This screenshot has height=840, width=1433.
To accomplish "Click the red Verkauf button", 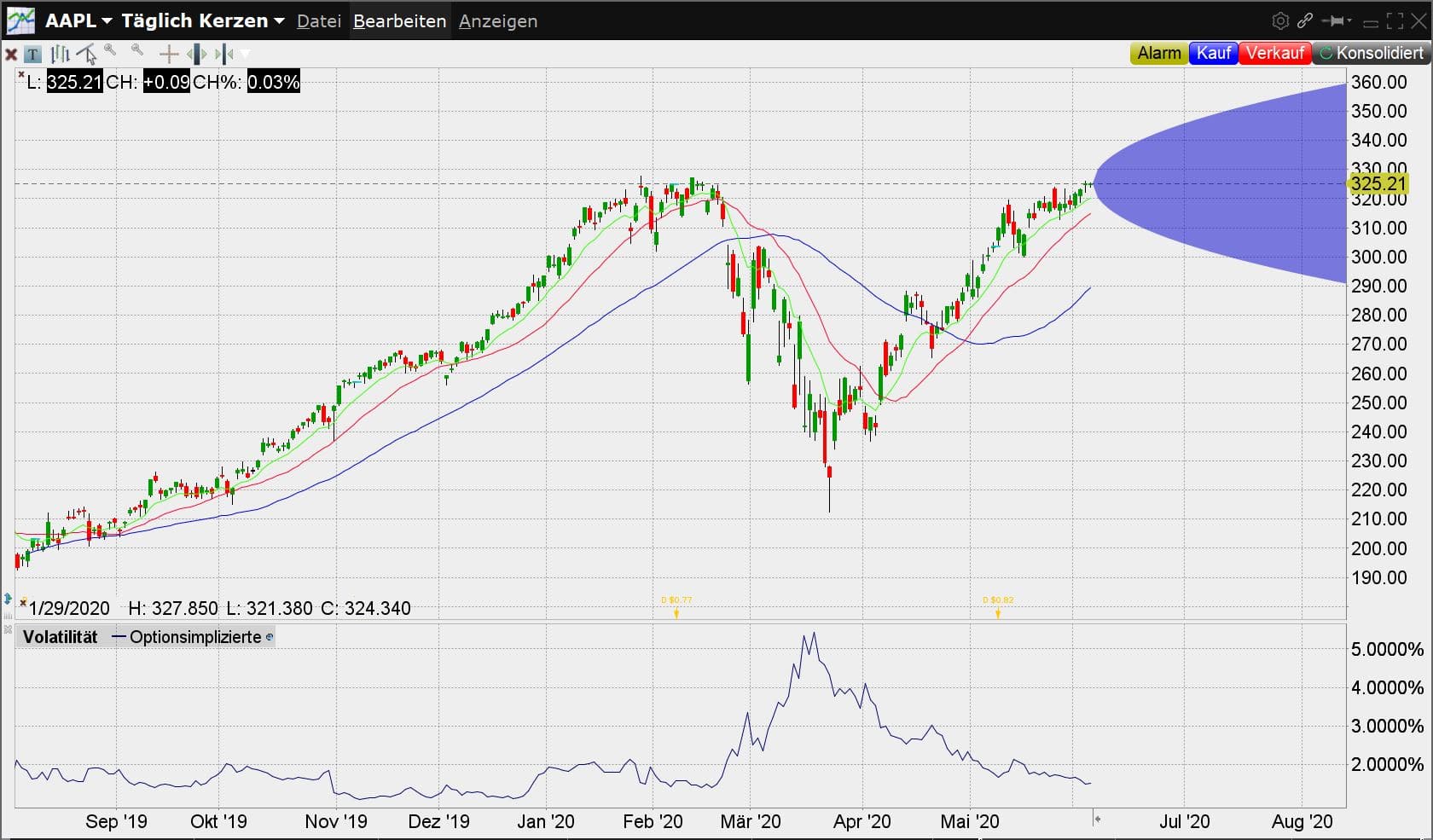I will (1274, 53).
